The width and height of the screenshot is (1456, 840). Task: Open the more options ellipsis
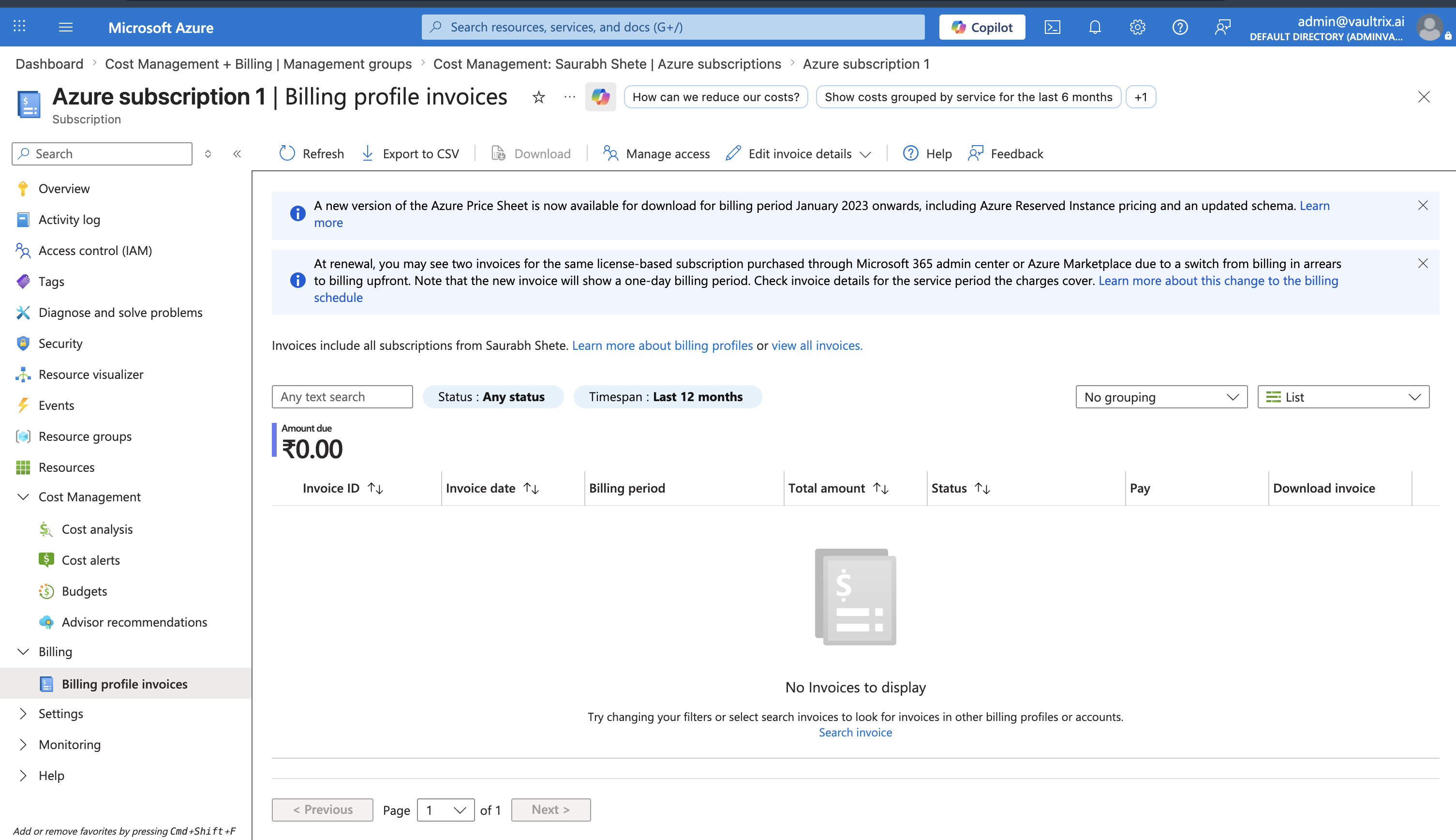pyautogui.click(x=570, y=97)
